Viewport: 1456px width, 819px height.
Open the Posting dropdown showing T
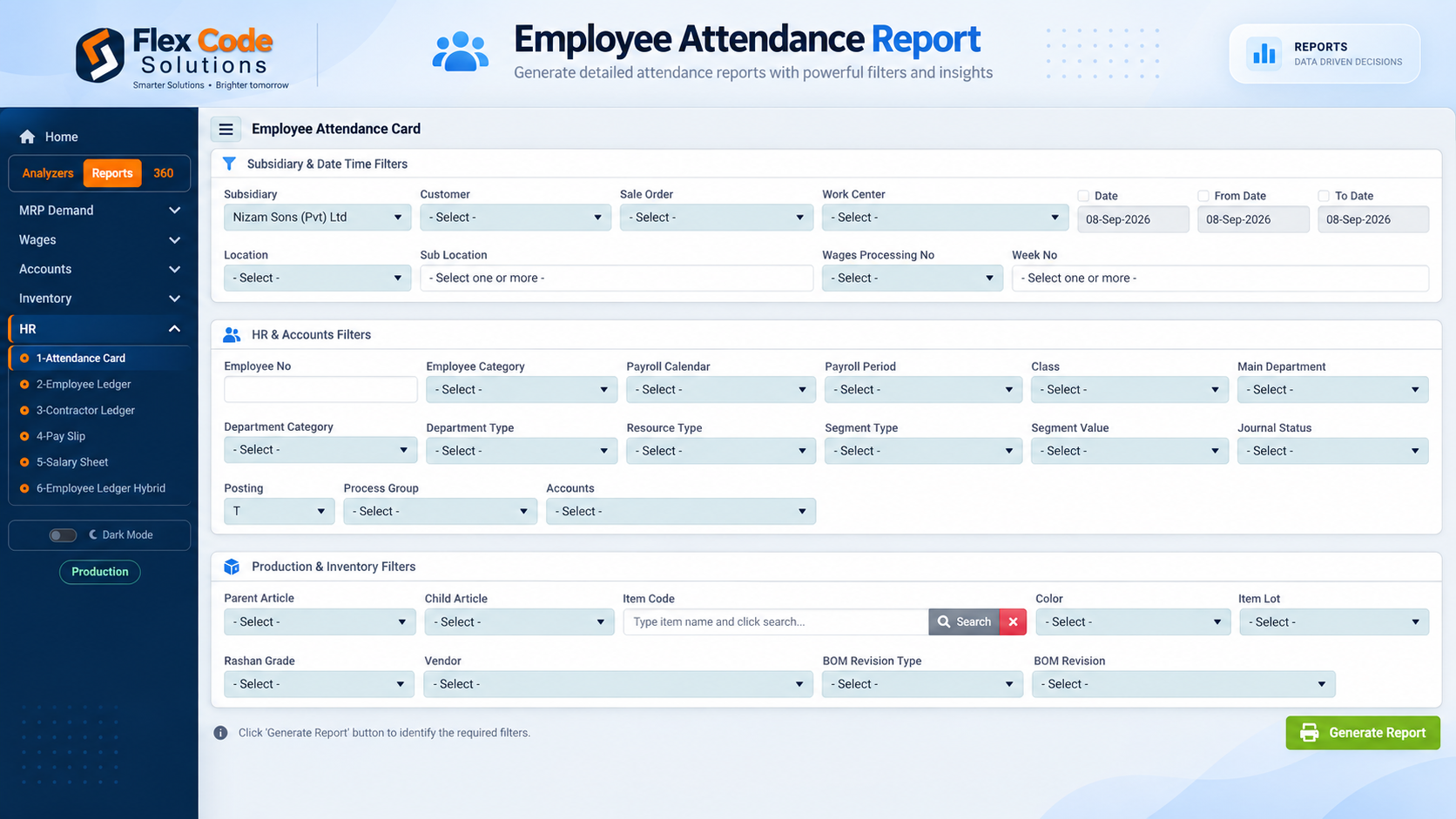click(x=279, y=512)
